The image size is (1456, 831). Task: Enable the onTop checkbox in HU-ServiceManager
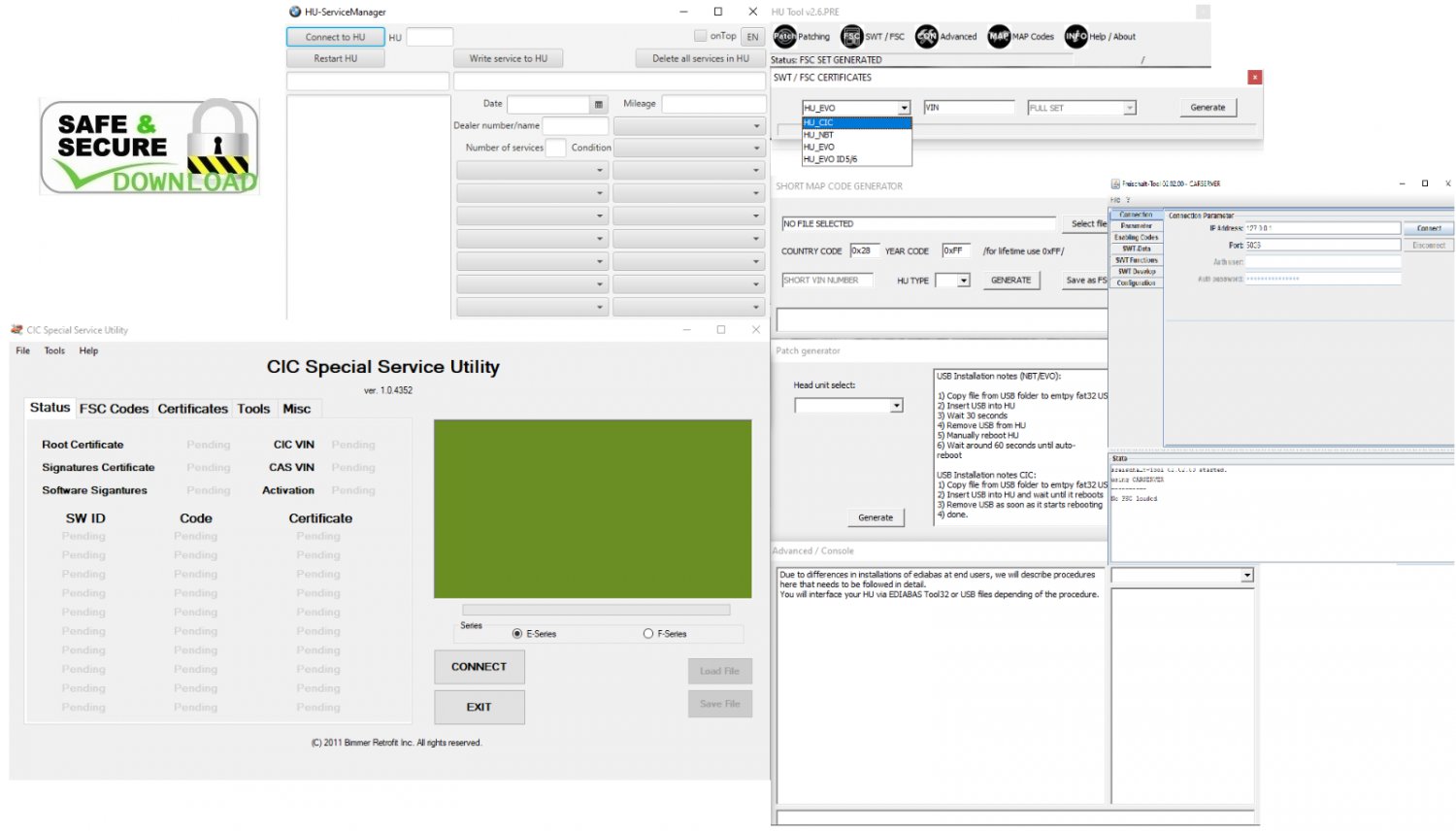pyautogui.click(x=699, y=35)
